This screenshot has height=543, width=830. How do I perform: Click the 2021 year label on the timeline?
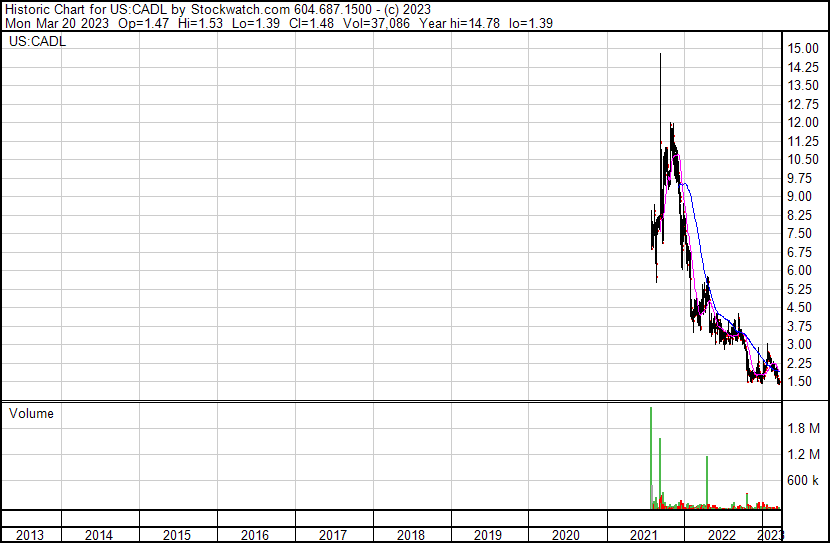point(644,535)
